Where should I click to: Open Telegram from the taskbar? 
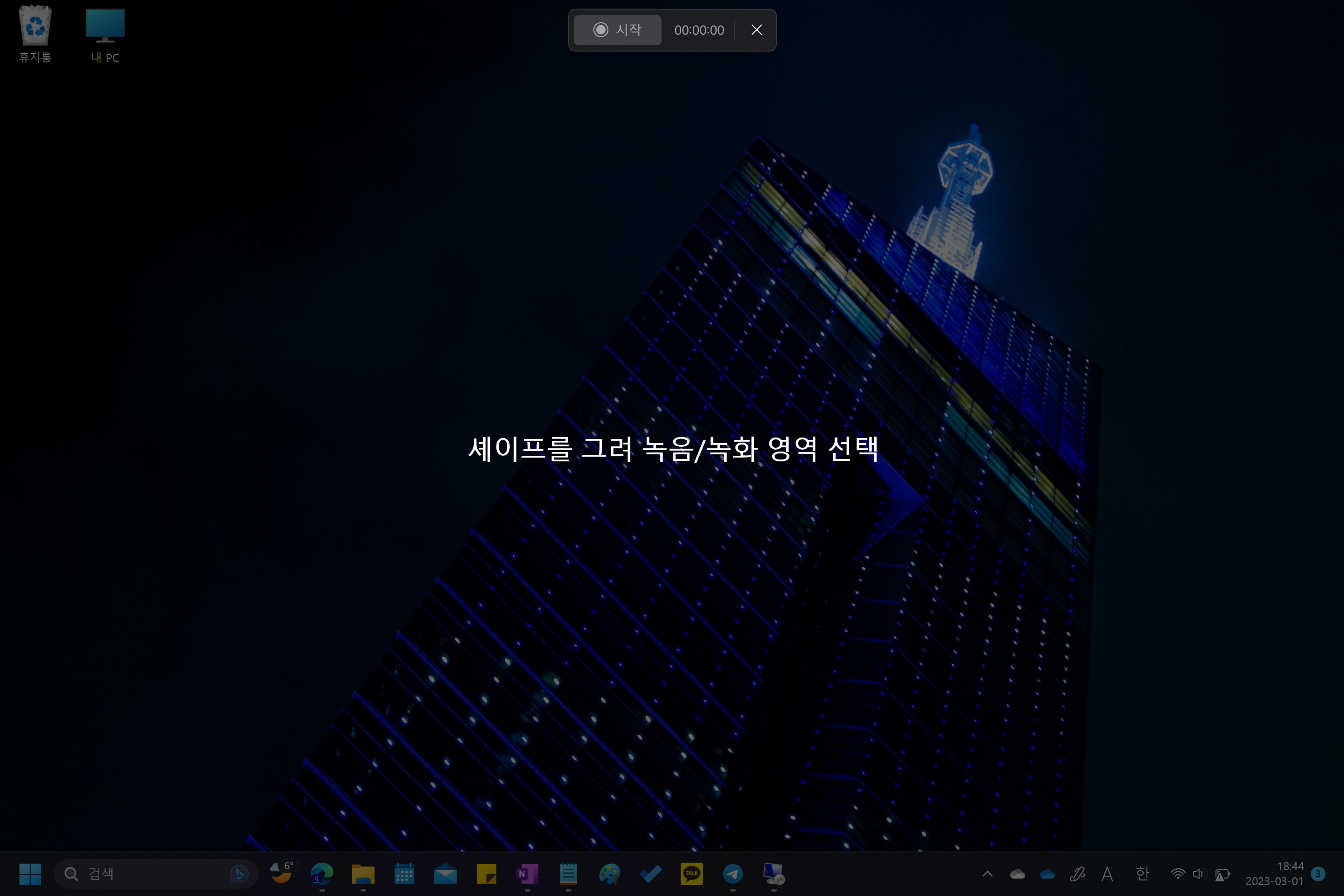[733, 874]
